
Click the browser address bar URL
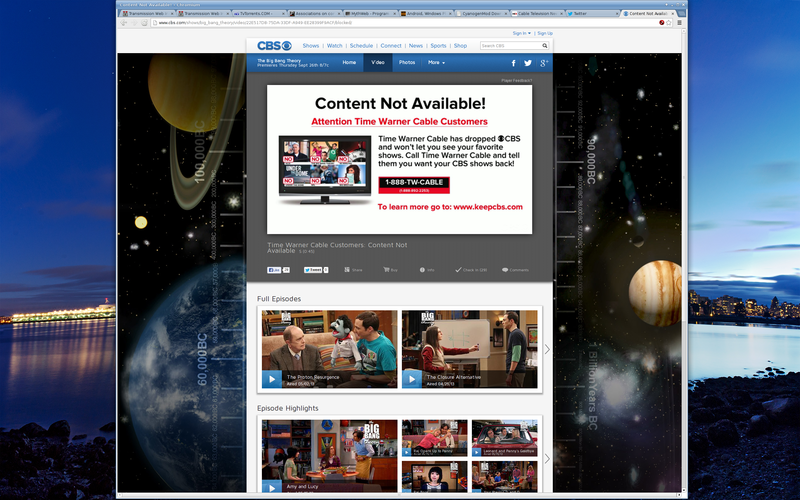coord(255,23)
